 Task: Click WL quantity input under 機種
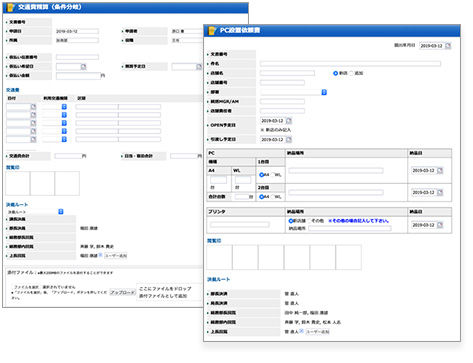pyautogui.click(x=243, y=180)
